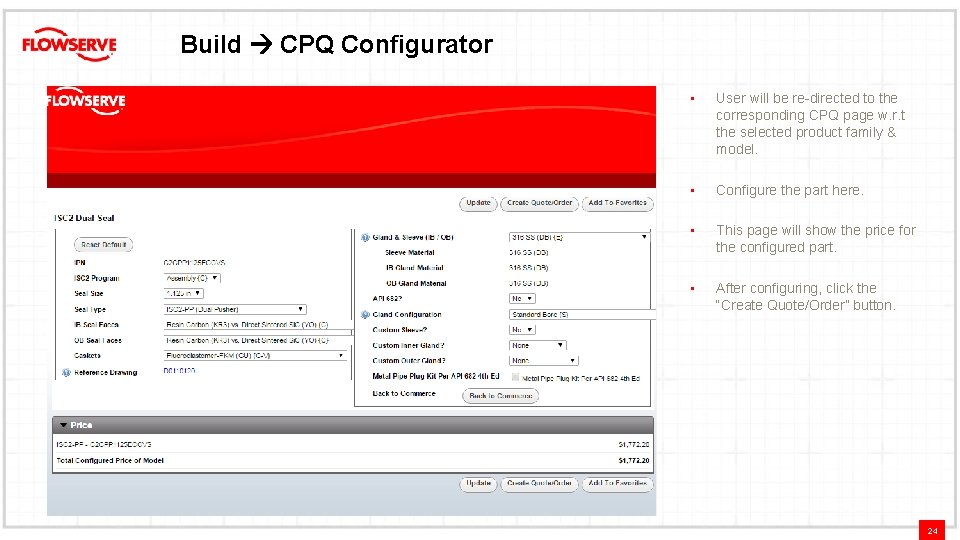Click the help icon beside Gland & Sleeve
960x540 pixels.
click(366, 238)
